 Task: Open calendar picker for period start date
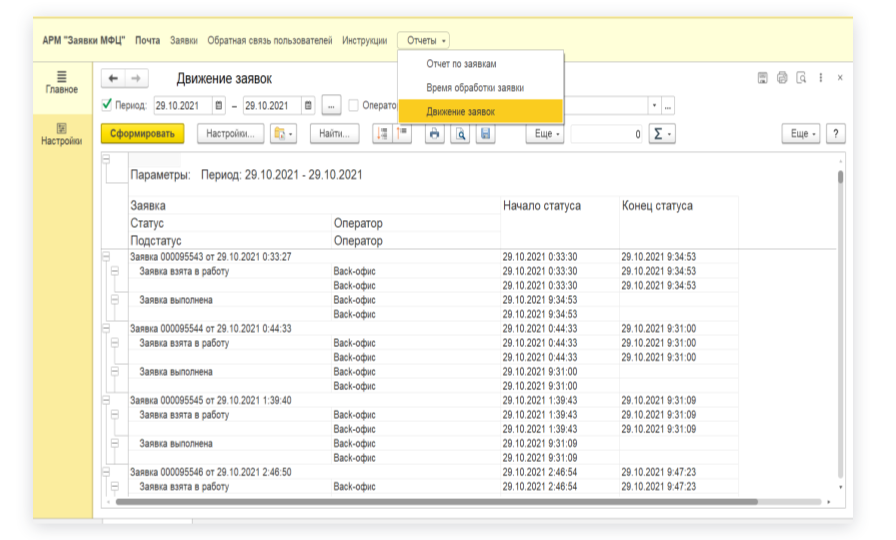tap(219, 106)
